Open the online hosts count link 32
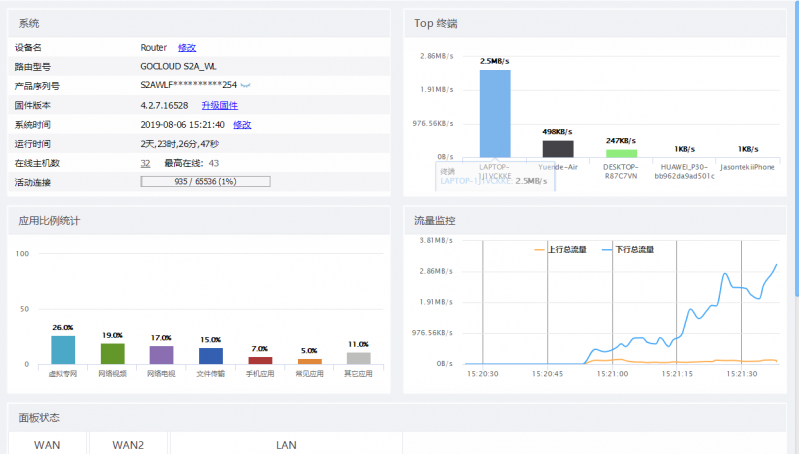799x454 pixels. click(145, 163)
